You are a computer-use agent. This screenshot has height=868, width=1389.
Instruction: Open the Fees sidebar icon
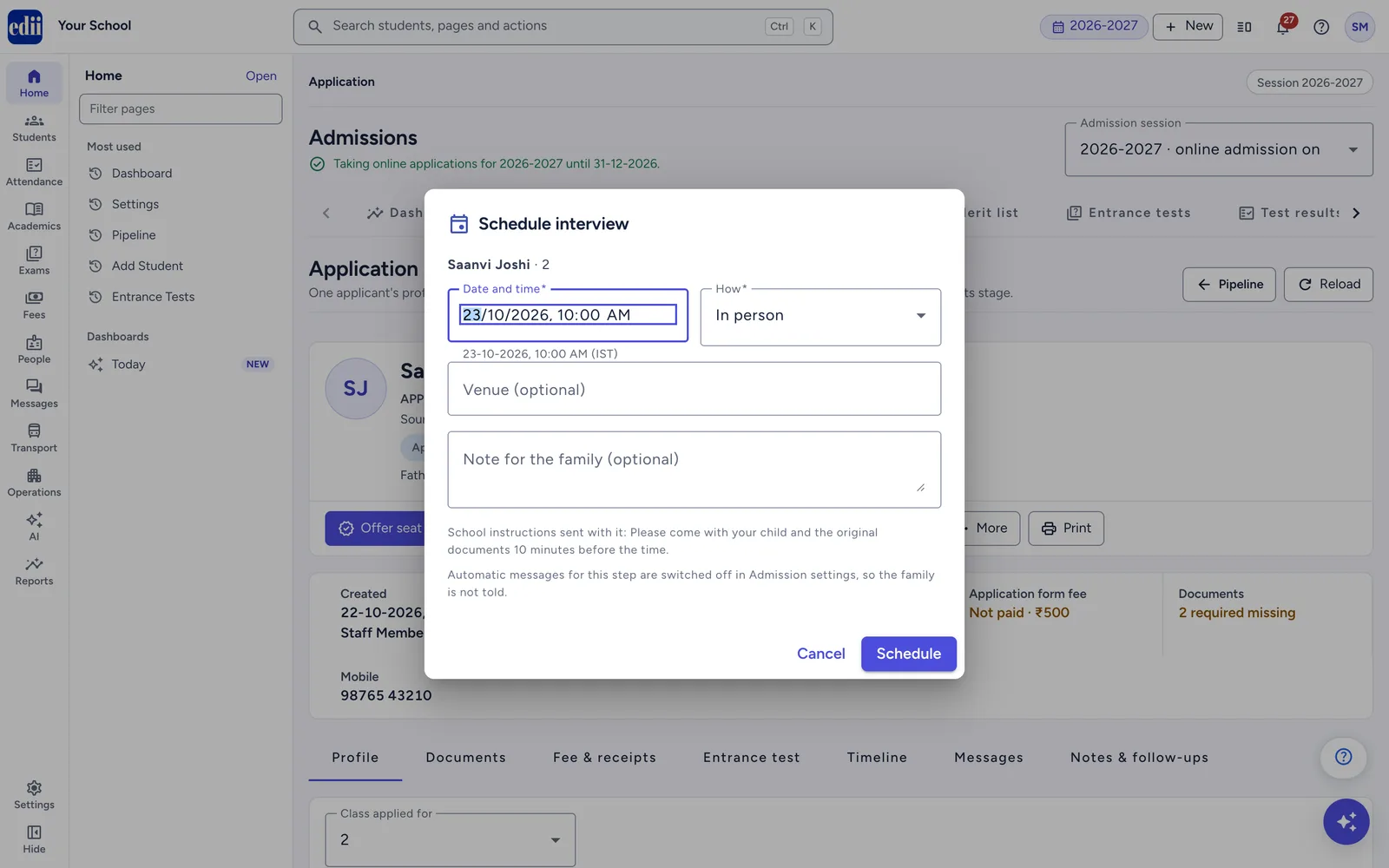click(34, 306)
